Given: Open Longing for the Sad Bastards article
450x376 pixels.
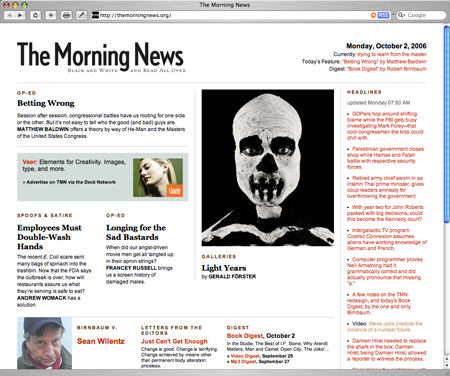Looking at the screenshot, I should tap(136, 232).
